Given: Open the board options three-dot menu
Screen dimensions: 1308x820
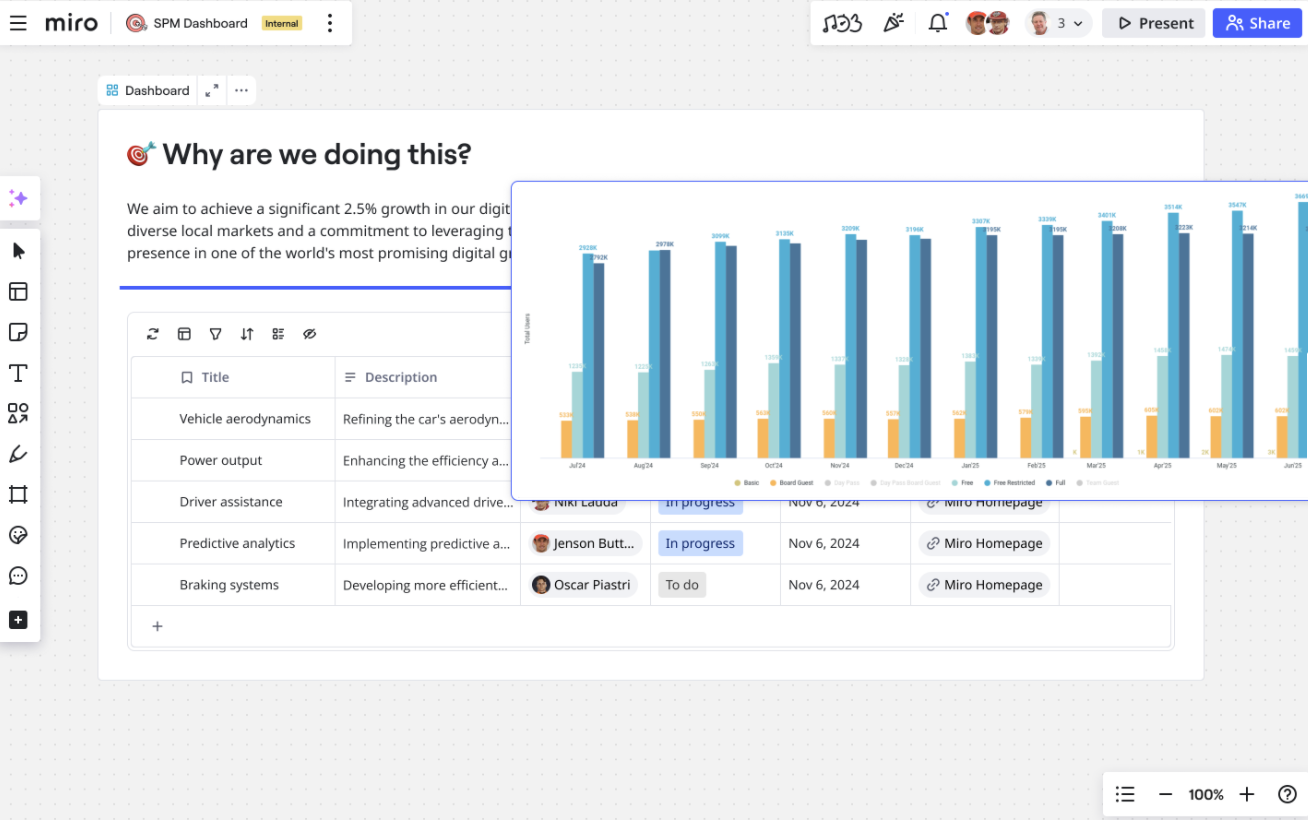Looking at the screenshot, I should click(330, 23).
